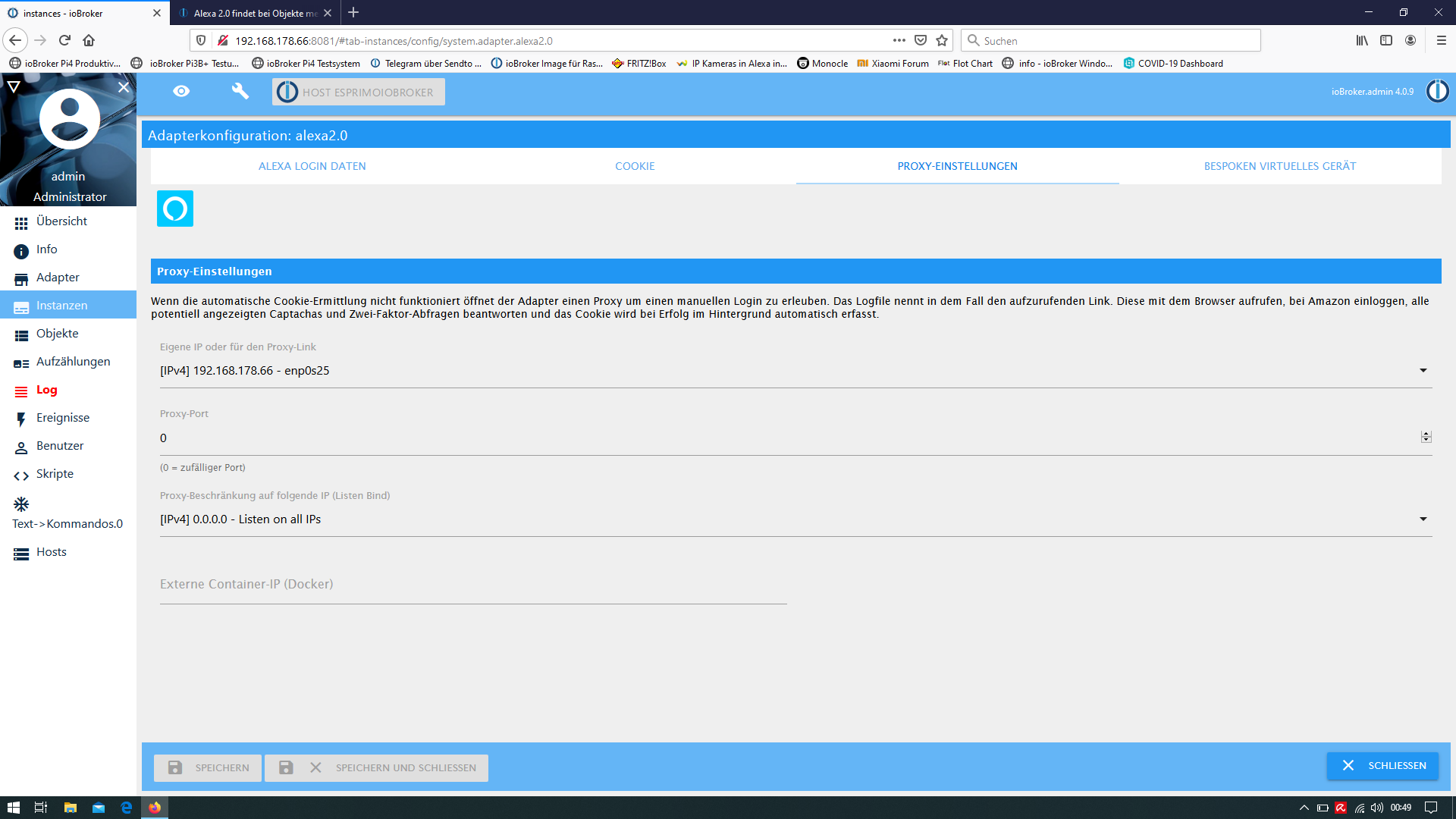The width and height of the screenshot is (1456, 819).
Task: Open the HOST ESPRIMOIOBROKER button
Action: pos(359,92)
